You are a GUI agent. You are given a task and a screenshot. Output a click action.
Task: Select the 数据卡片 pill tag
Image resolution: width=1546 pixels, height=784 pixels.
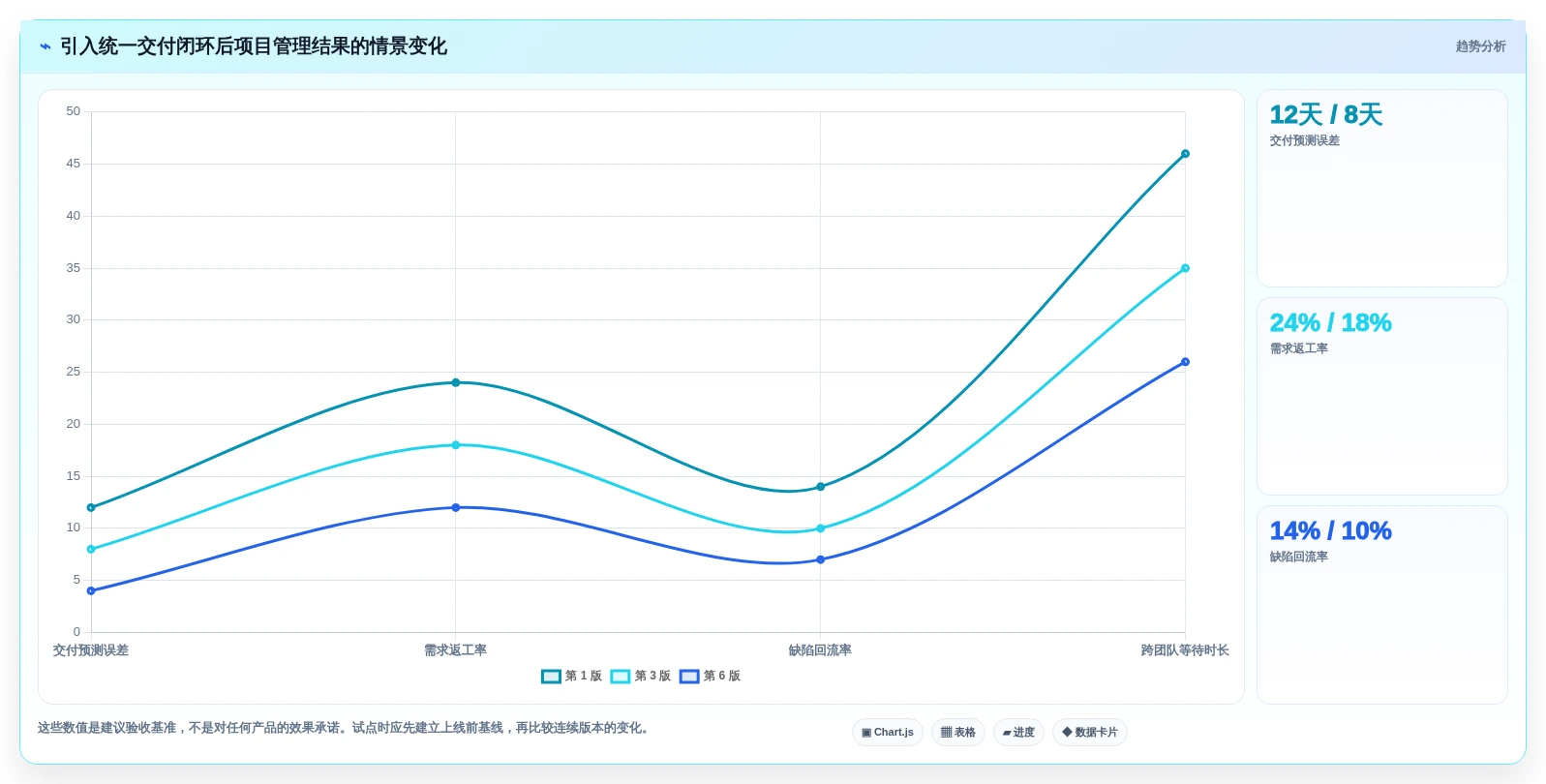click(x=1090, y=732)
